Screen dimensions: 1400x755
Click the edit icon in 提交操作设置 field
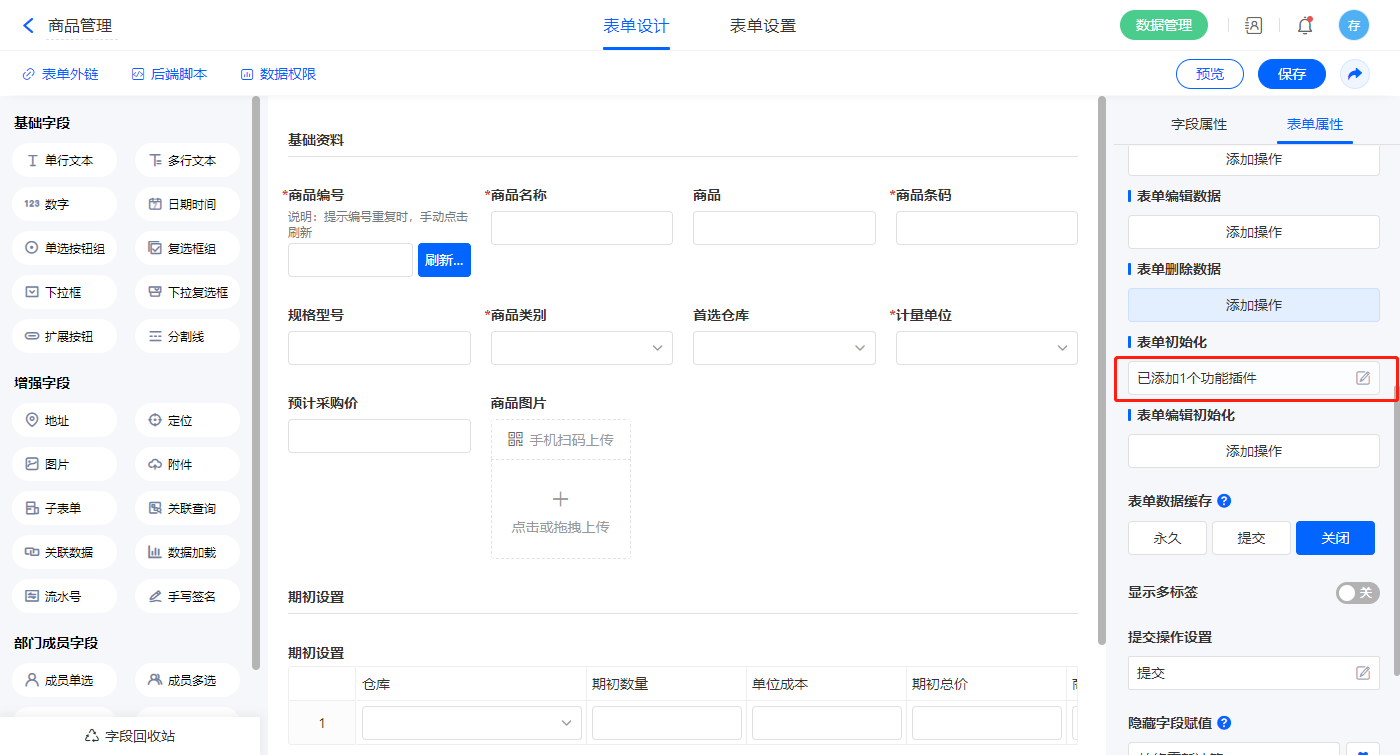coord(1362,673)
